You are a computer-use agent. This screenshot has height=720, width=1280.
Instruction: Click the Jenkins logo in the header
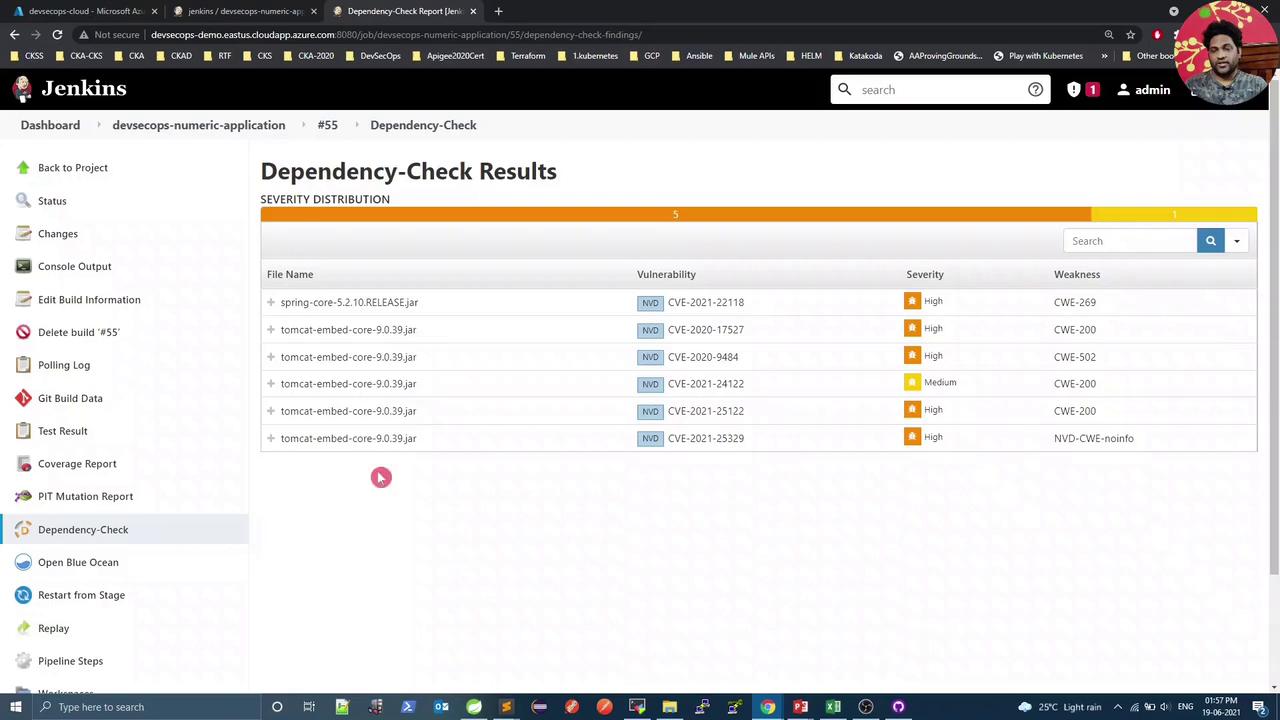(x=69, y=89)
